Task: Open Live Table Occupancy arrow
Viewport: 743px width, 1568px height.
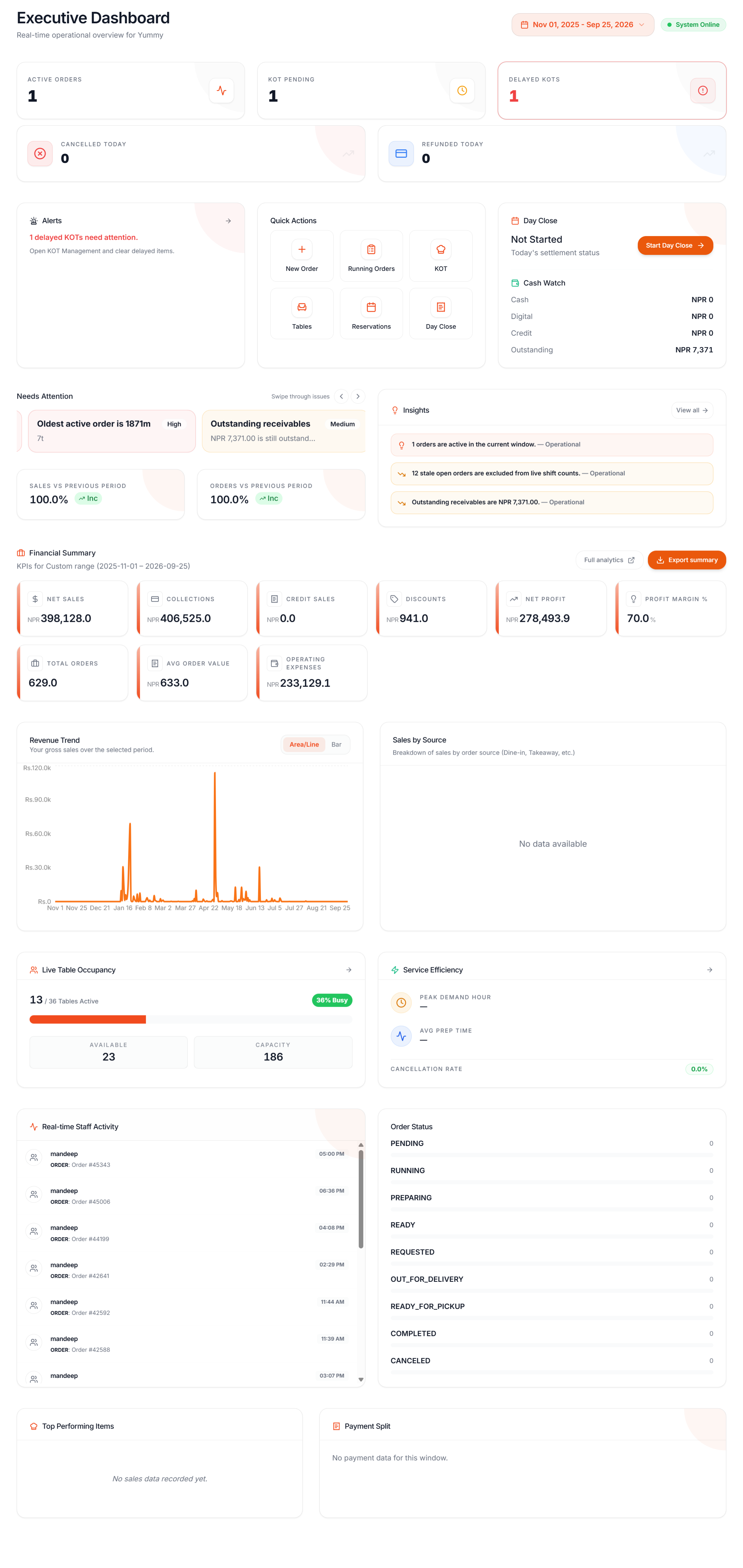Action: coord(349,970)
